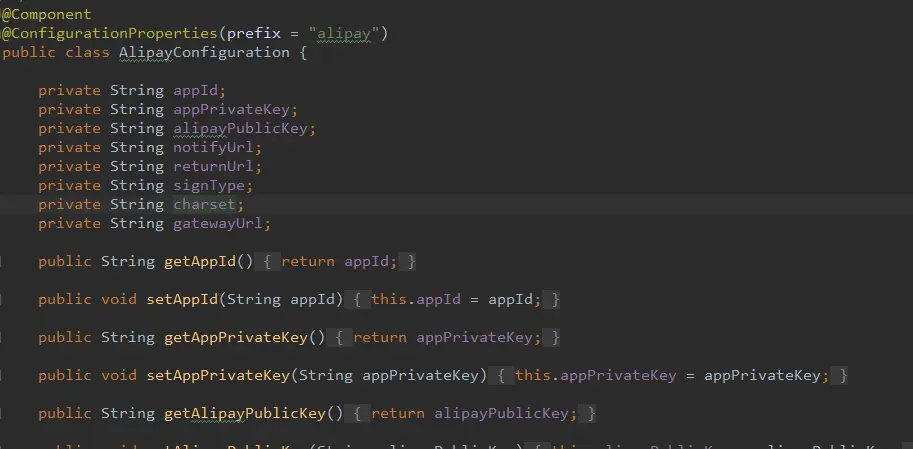Click the void keyword on the setAppPrivateKey line
913x449 pixels.
[x=119, y=376]
